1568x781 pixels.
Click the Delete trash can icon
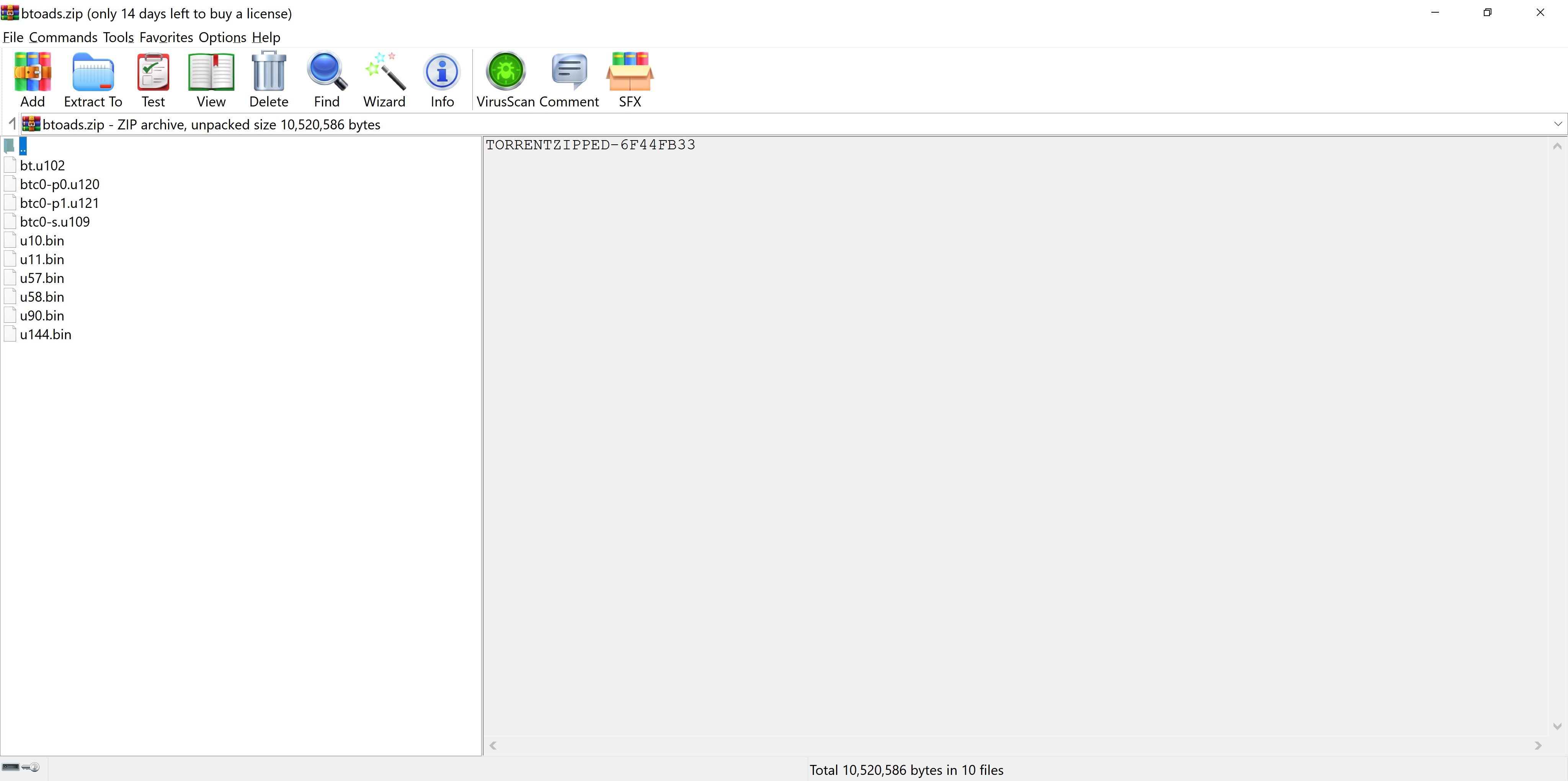[268, 80]
